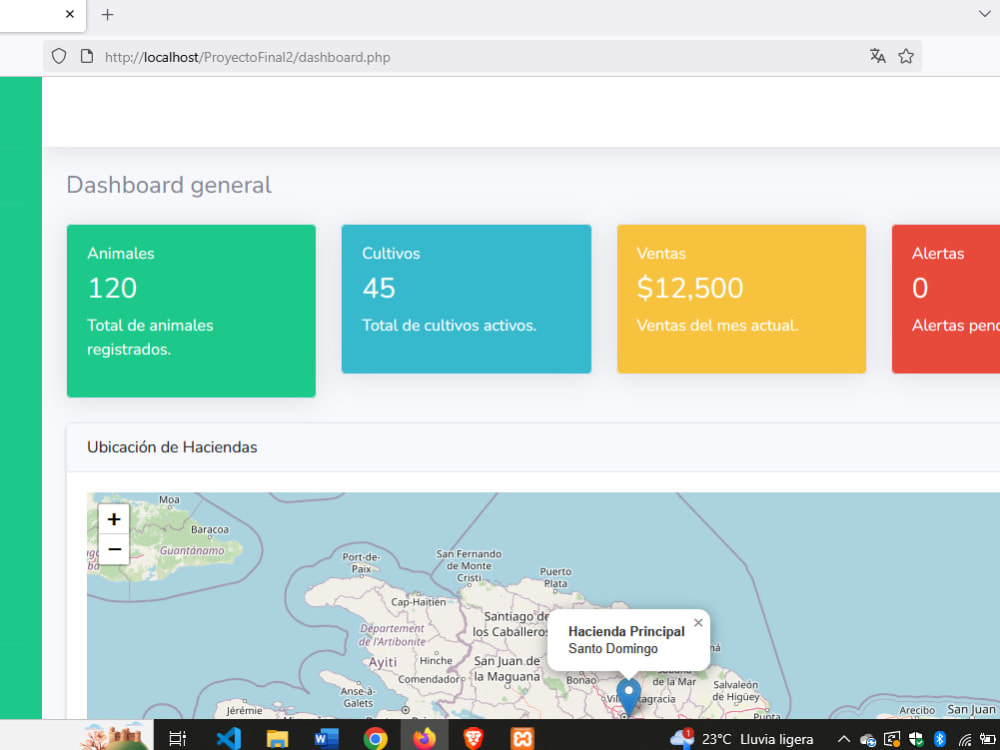
Task: Focus the localhost dashboard.php address bar
Action: click(482, 57)
